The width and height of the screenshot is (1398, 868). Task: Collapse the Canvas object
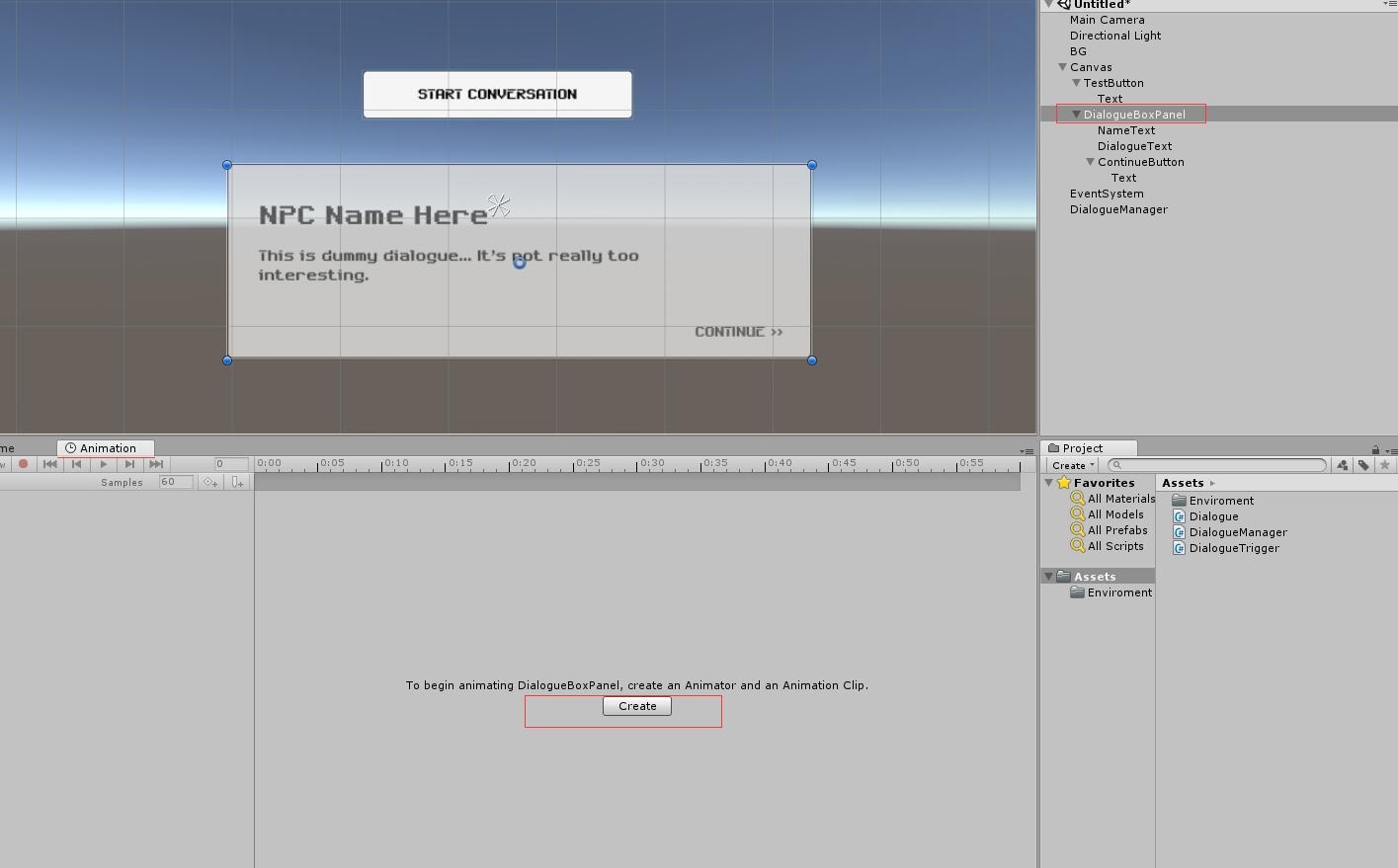tap(1063, 67)
